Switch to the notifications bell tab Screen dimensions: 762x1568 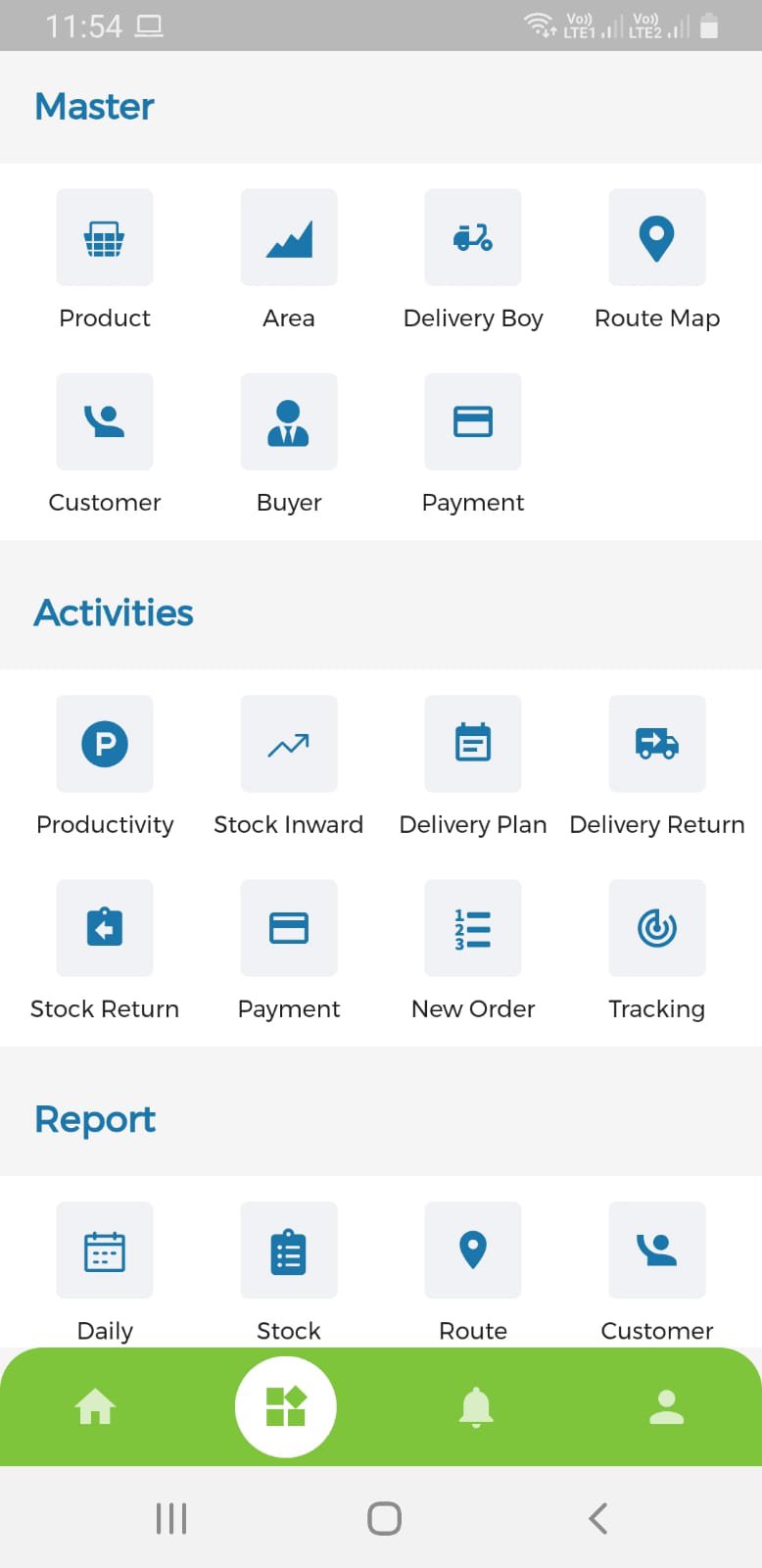pyautogui.click(x=476, y=1407)
